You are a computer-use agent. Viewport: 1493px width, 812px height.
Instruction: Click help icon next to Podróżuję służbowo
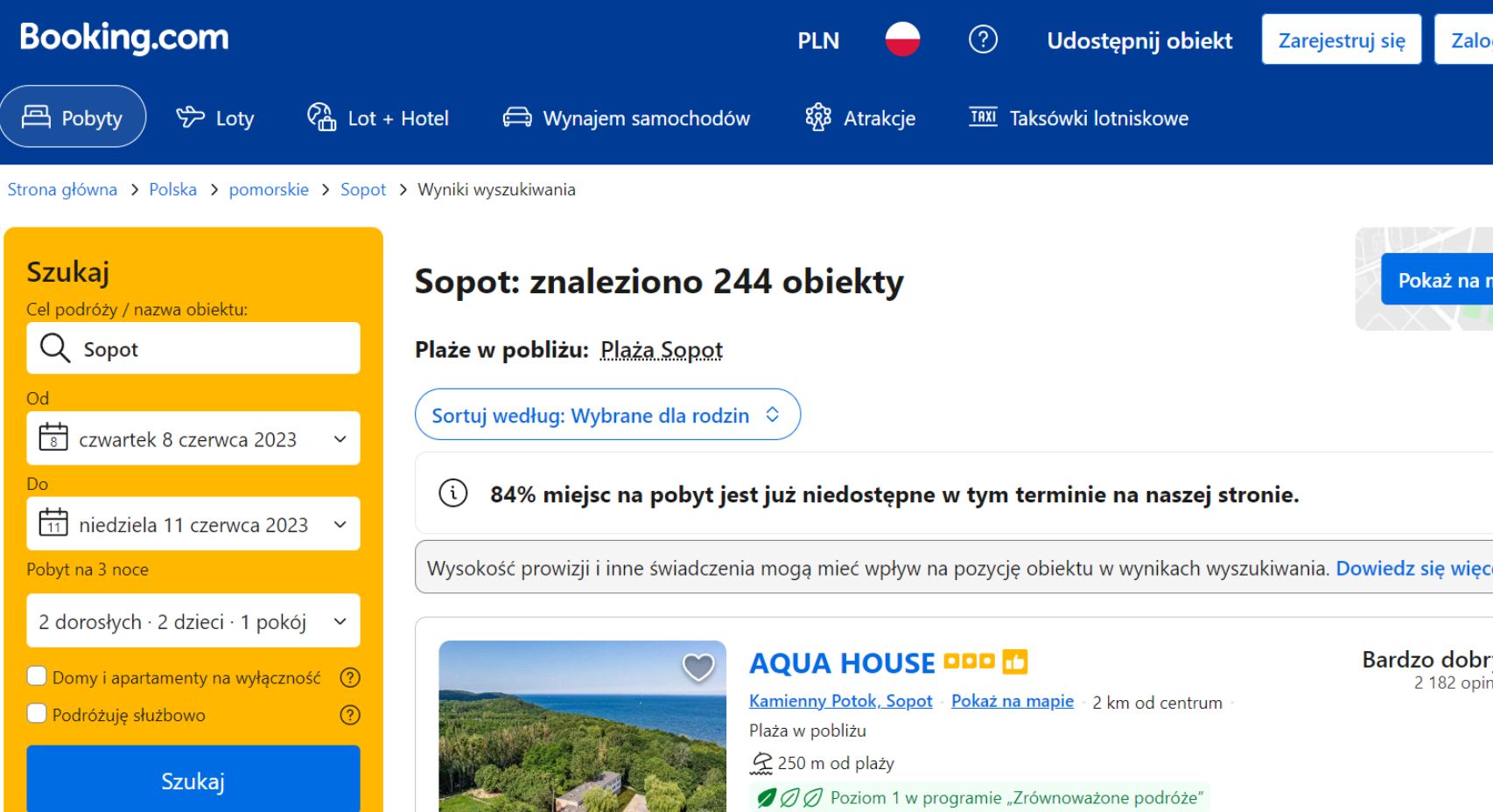coord(350,715)
